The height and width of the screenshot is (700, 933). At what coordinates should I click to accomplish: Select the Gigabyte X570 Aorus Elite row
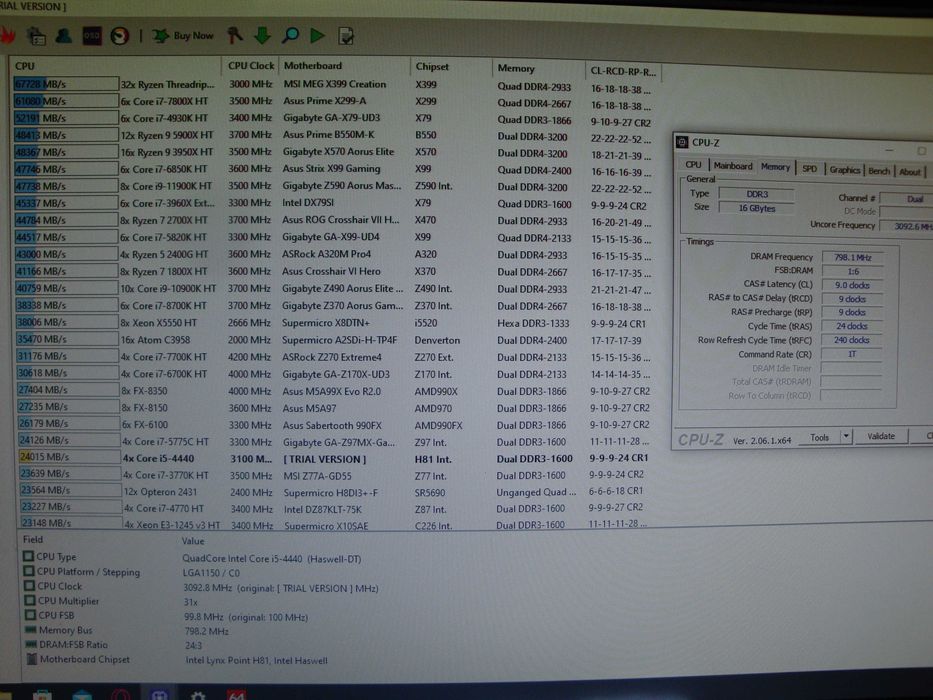tap(333, 152)
